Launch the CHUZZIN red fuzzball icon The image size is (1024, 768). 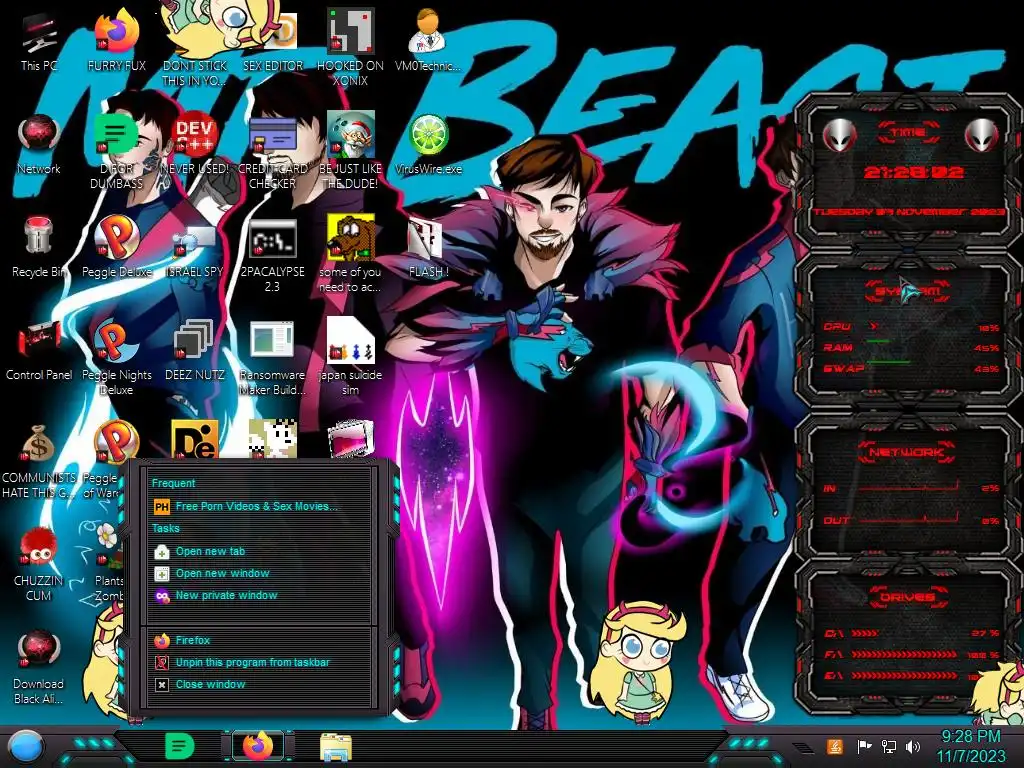pyautogui.click(x=39, y=566)
